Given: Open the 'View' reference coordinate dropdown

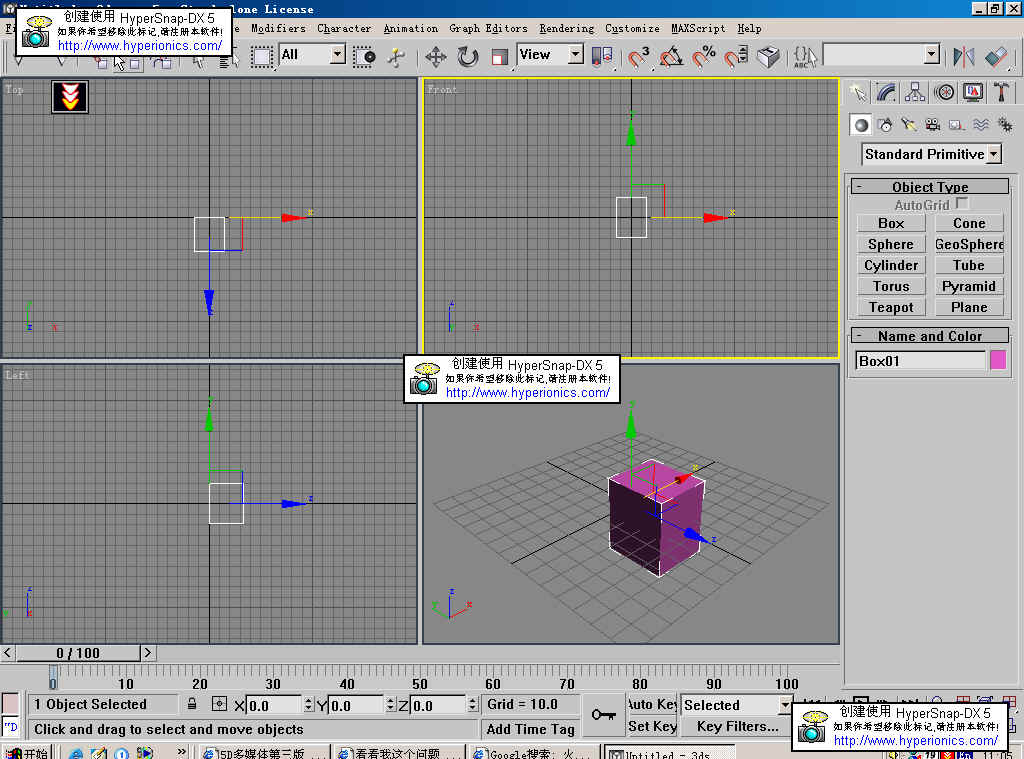Looking at the screenshot, I should [x=575, y=54].
